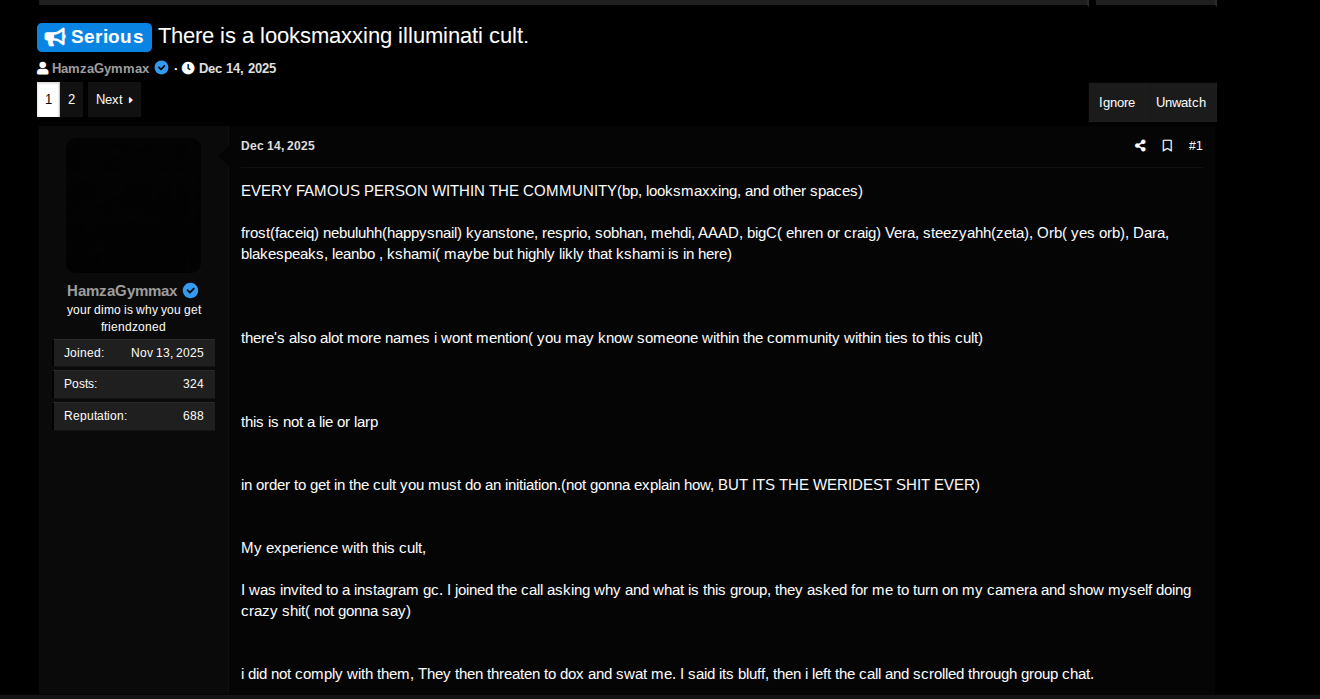Open HamzaGymmax's avatar image
Image resolution: width=1320 pixels, height=699 pixels.
[133, 205]
